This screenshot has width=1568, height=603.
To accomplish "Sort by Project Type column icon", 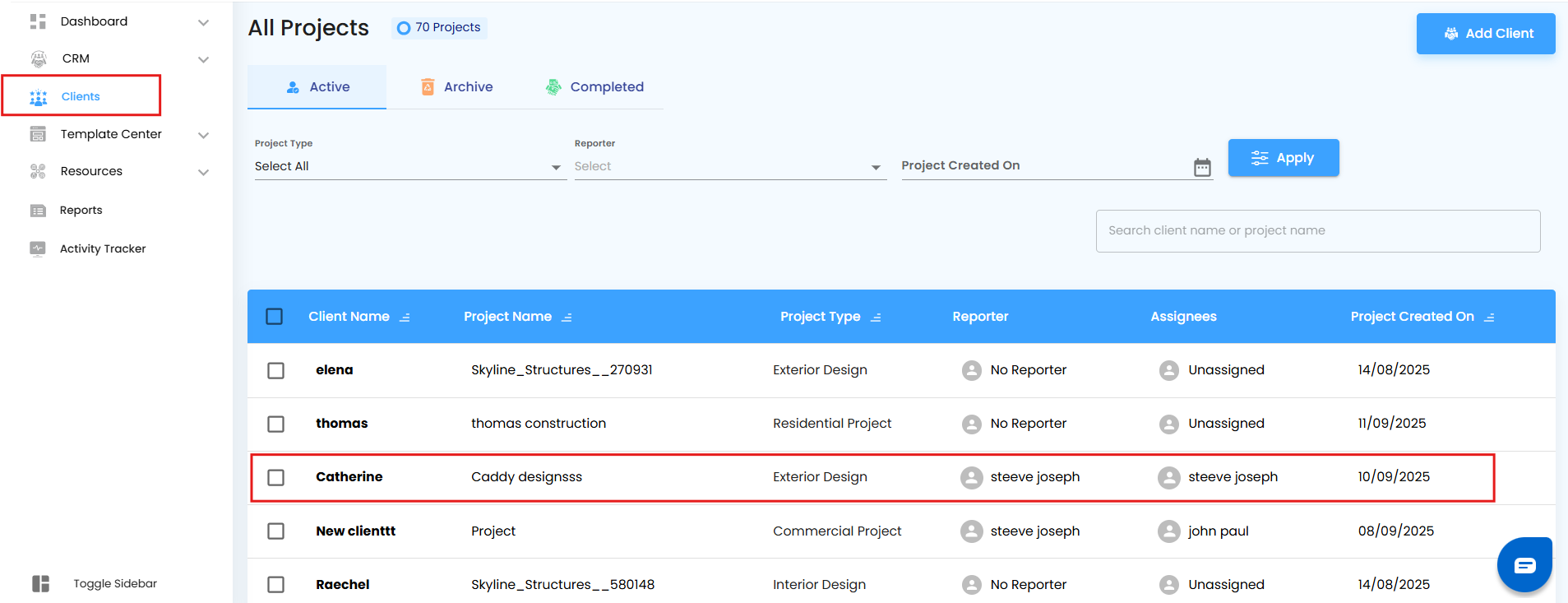I will coord(876,318).
